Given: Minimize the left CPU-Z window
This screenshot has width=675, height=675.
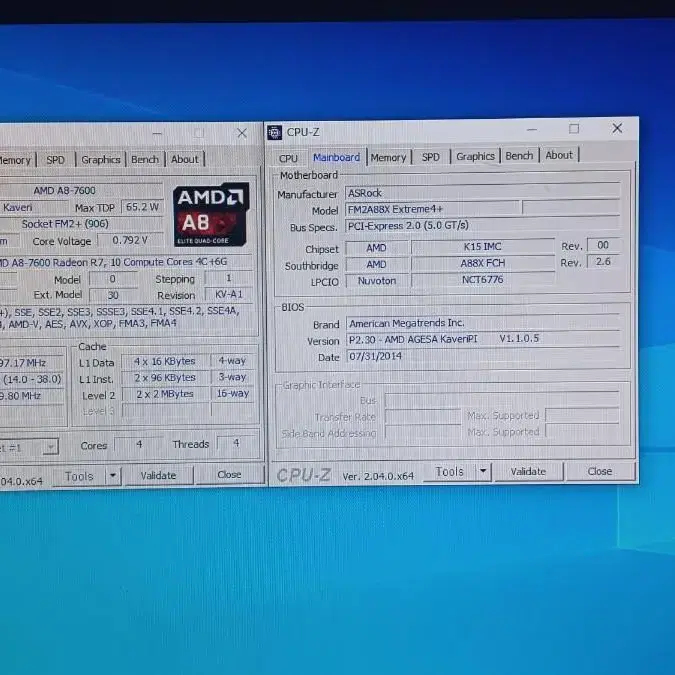Looking at the screenshot, I should pyautogui.click(x=157, y=134).
